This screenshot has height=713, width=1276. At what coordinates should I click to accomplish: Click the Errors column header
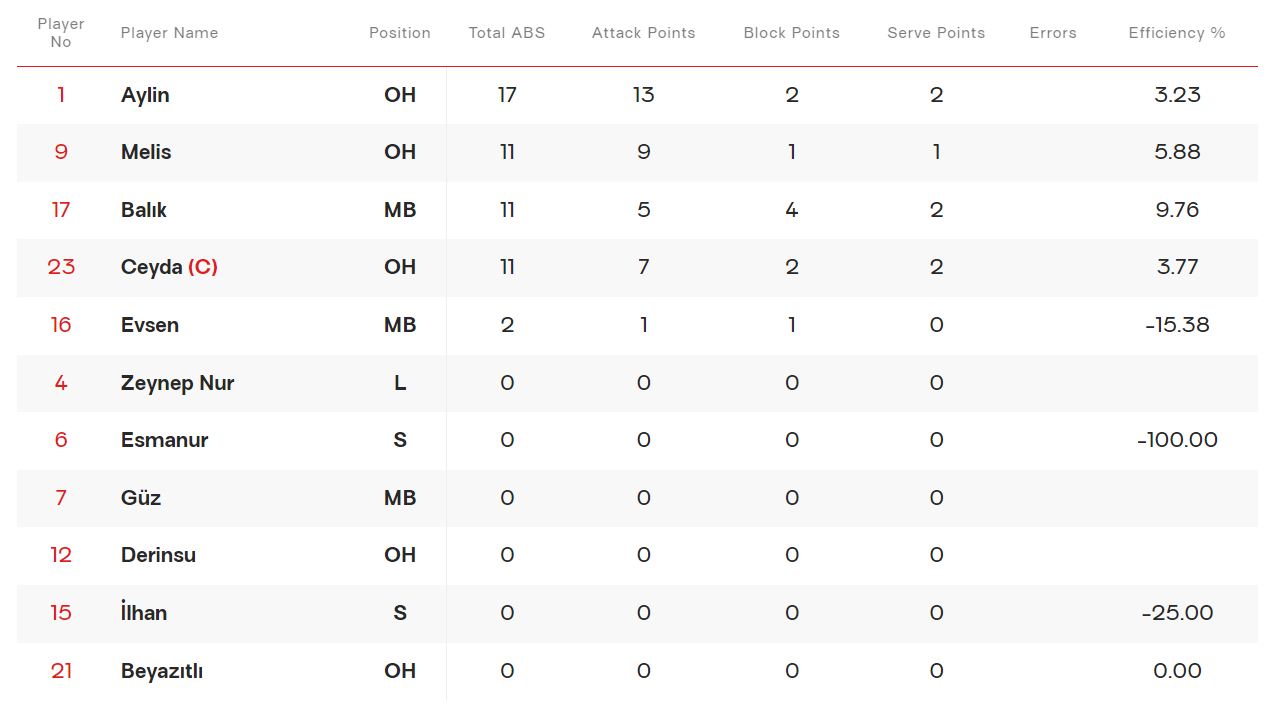[1053, 33]
